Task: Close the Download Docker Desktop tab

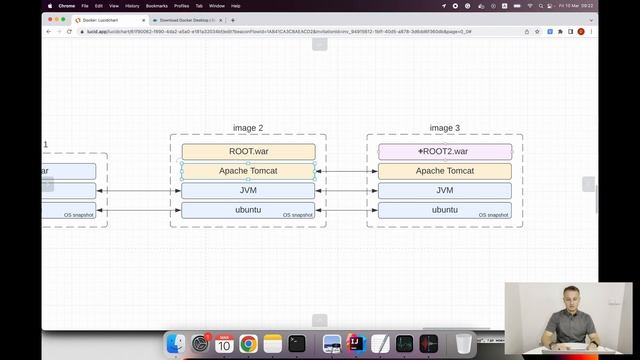Action: [x=221, y=20]
